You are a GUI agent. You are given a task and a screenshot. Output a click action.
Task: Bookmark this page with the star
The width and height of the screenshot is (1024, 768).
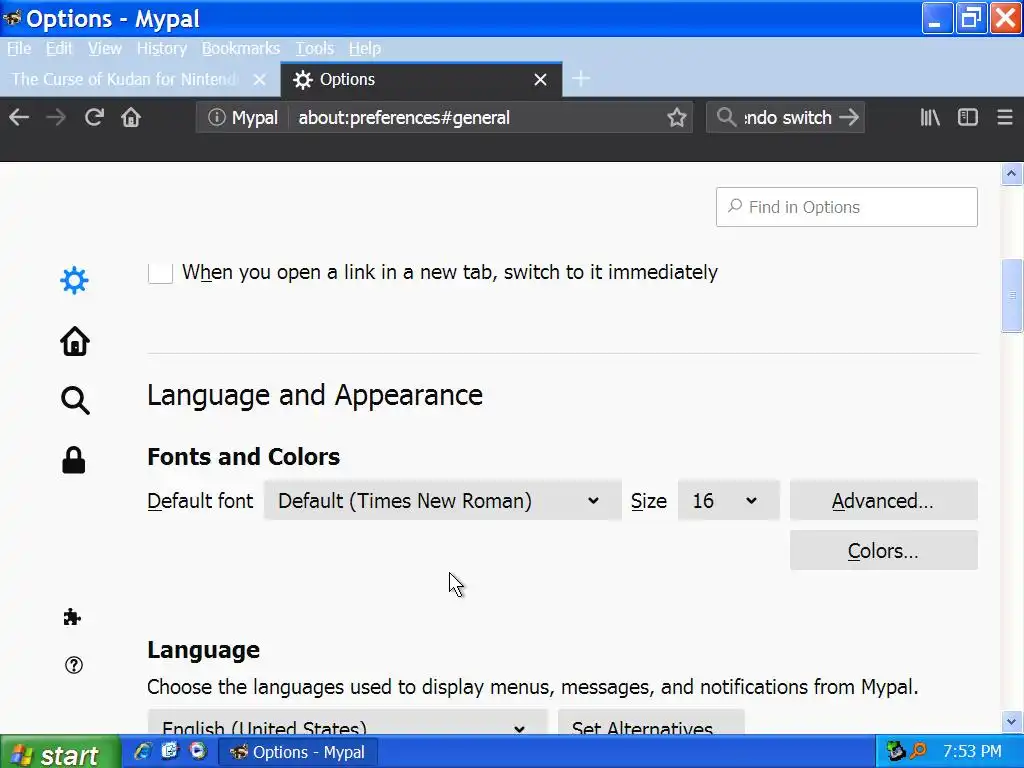pos(677,118)
